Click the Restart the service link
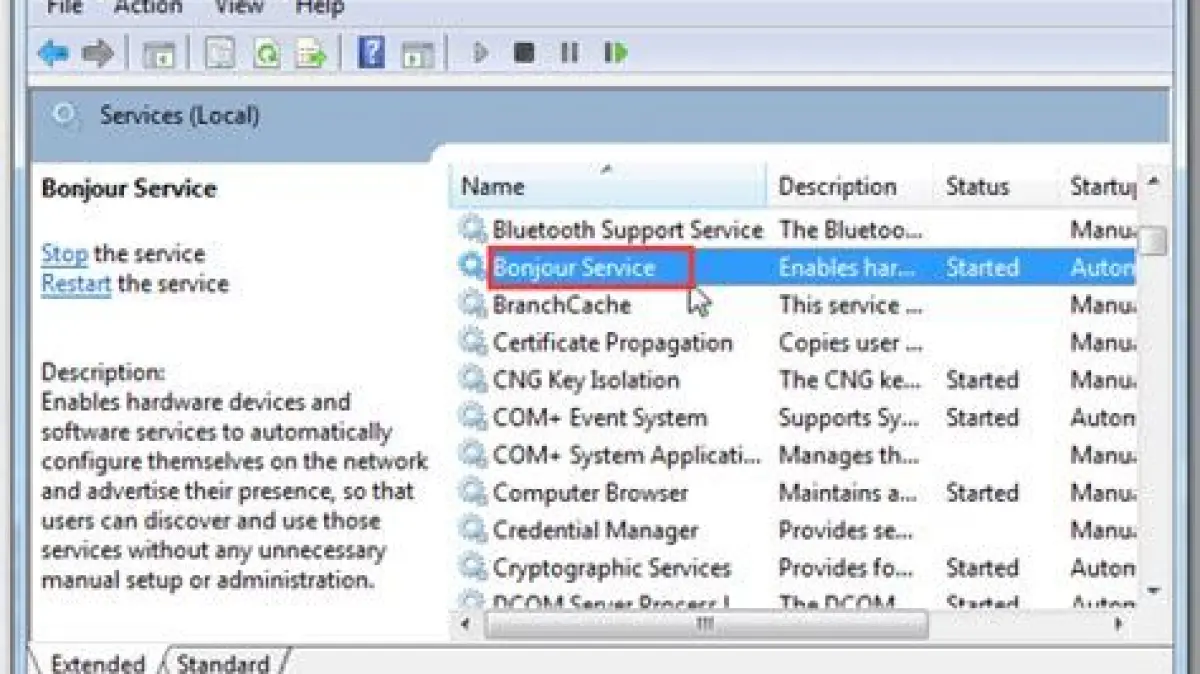 [x=76, y=284]
